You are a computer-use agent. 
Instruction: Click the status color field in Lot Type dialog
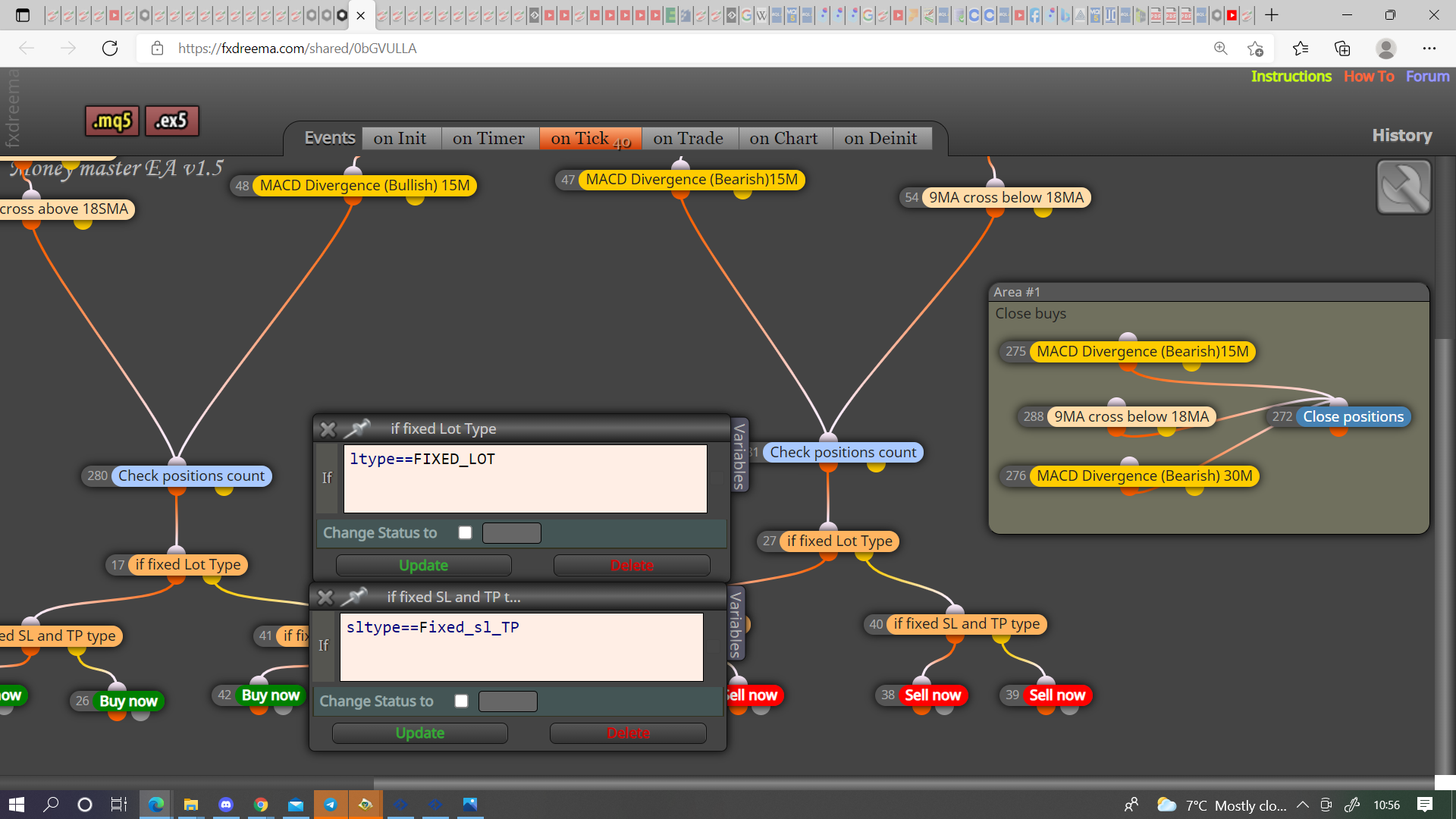[512, 533]
